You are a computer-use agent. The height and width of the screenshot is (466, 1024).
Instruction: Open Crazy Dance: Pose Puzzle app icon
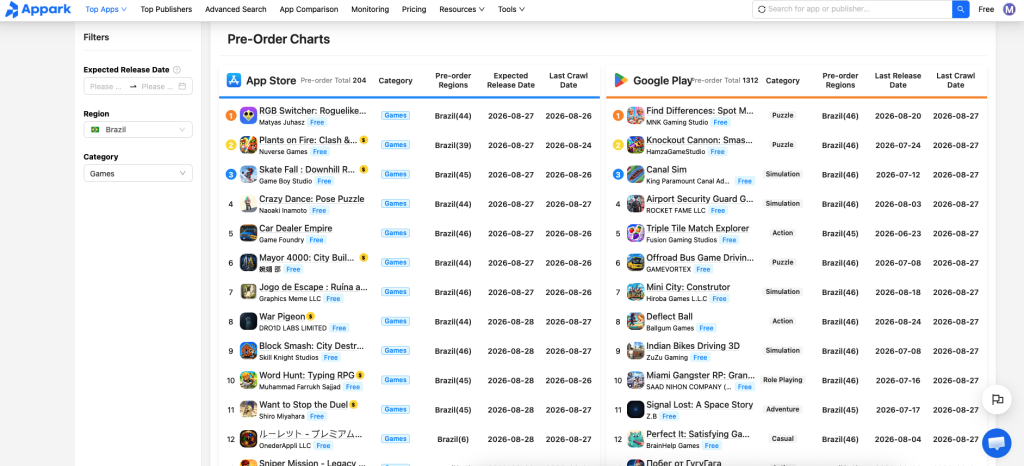point(248,204)
